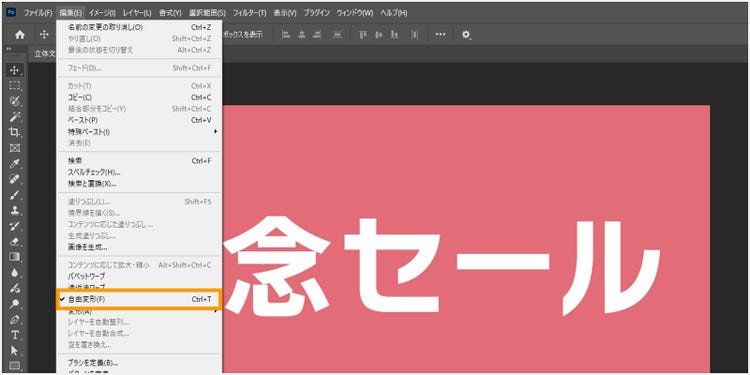Screen dimensions: 750x375
Task: Open the 表示(V) menu
Action: (x=285, y=12)
